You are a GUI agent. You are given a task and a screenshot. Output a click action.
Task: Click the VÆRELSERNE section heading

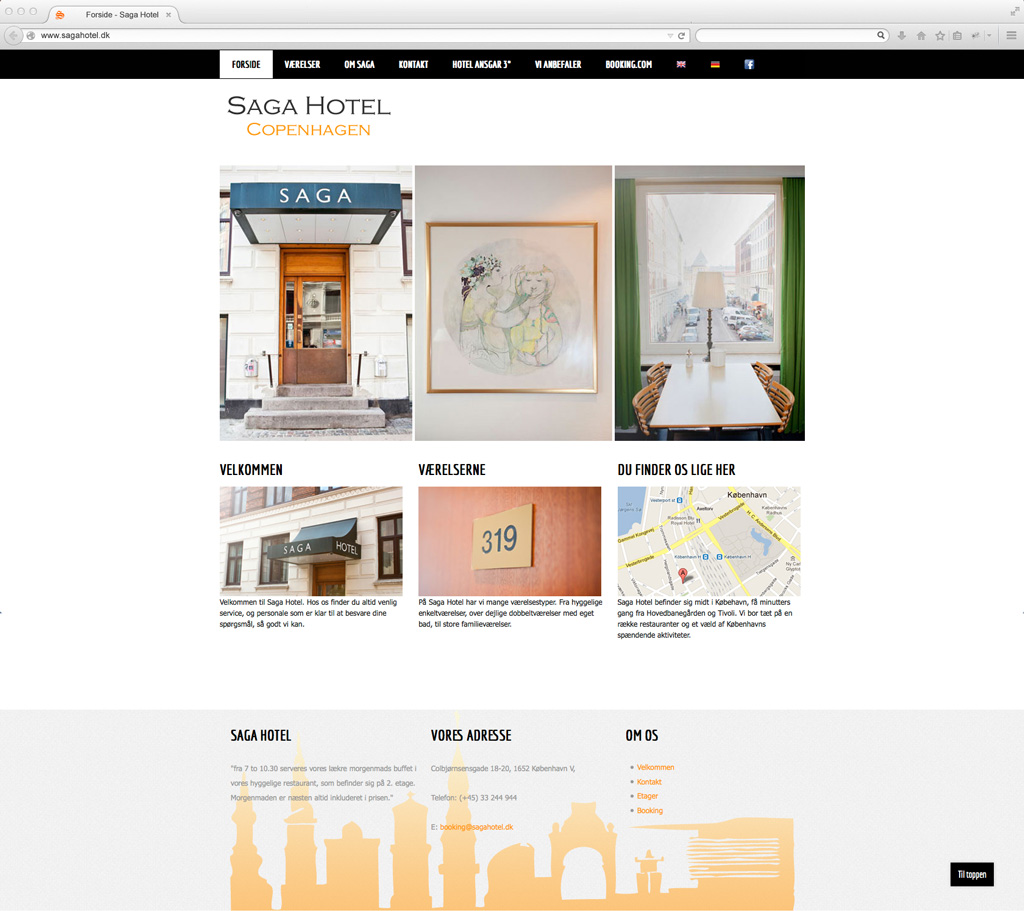[x=452, y=470]
